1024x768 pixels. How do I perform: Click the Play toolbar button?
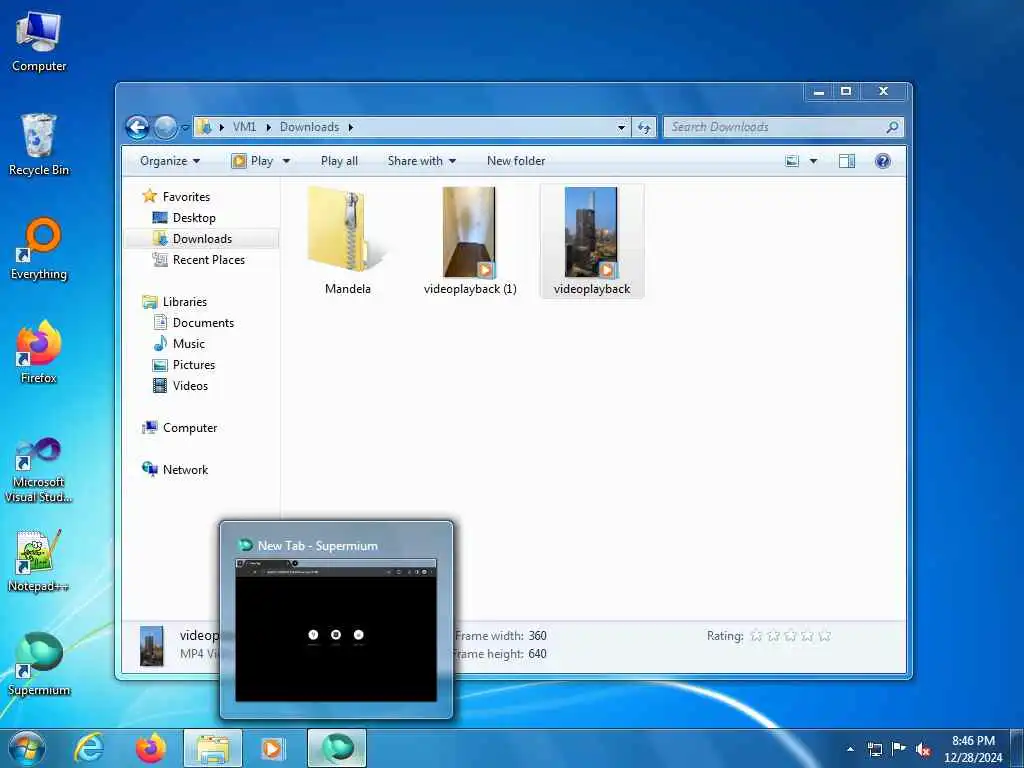pyautogui.click(x=253, y=161)
